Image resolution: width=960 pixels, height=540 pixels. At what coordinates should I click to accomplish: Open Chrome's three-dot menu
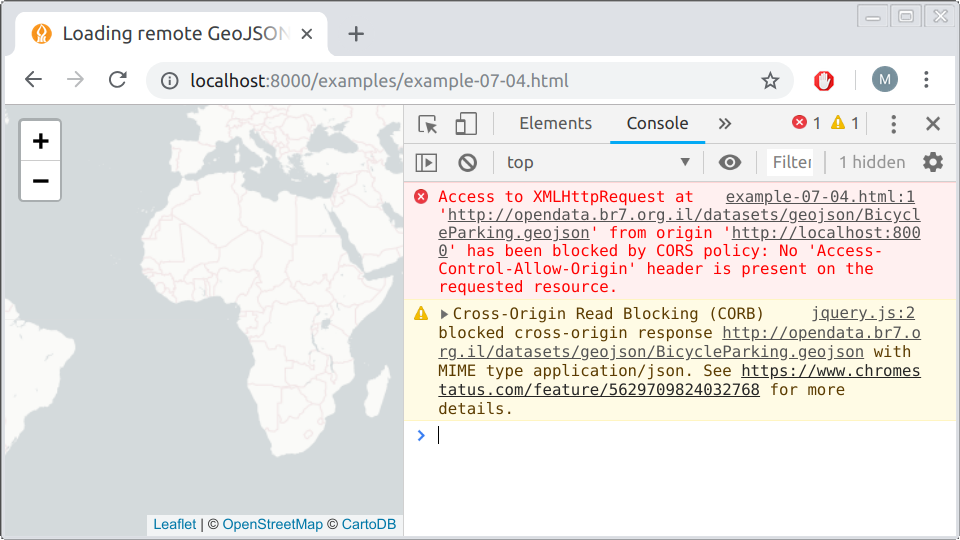point(926,80)
